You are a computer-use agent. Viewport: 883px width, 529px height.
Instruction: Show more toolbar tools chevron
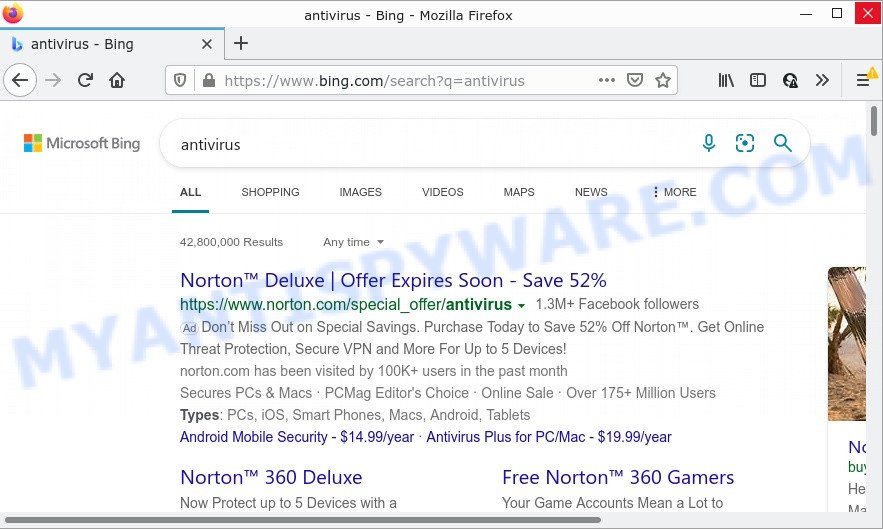click(x=822, y=81)
